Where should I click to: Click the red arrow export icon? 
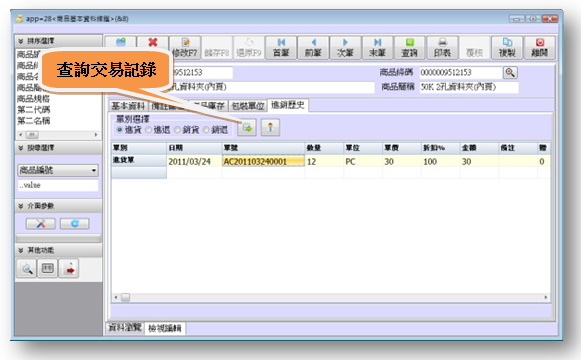pos(69,268)
